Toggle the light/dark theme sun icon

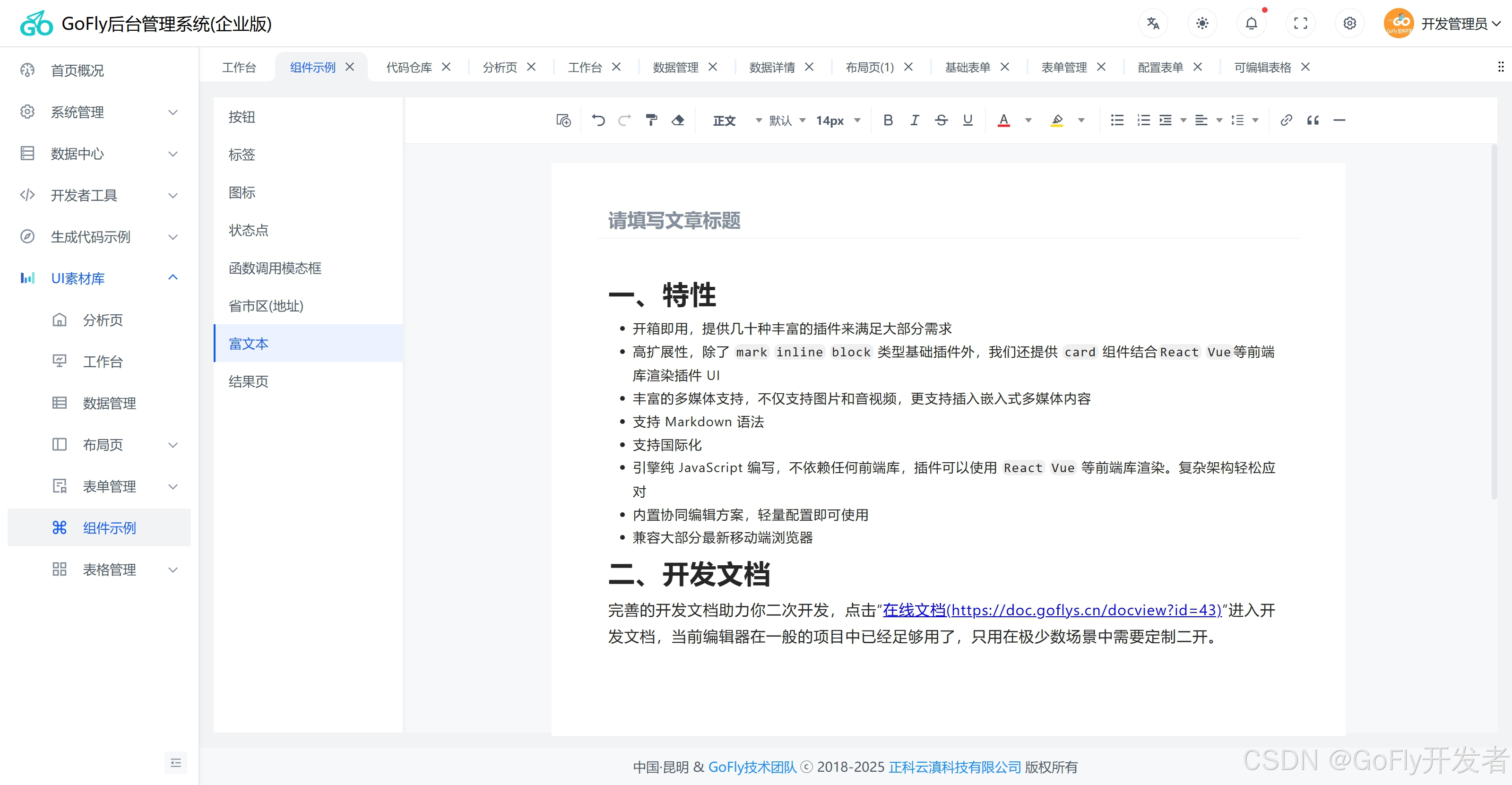coord(1202,24)
